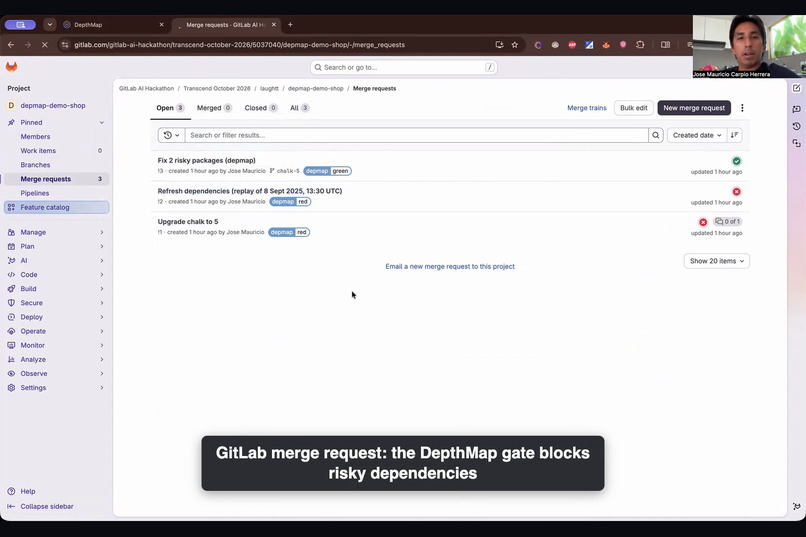Open the Show 20 items dropdown

pos(717,261)
